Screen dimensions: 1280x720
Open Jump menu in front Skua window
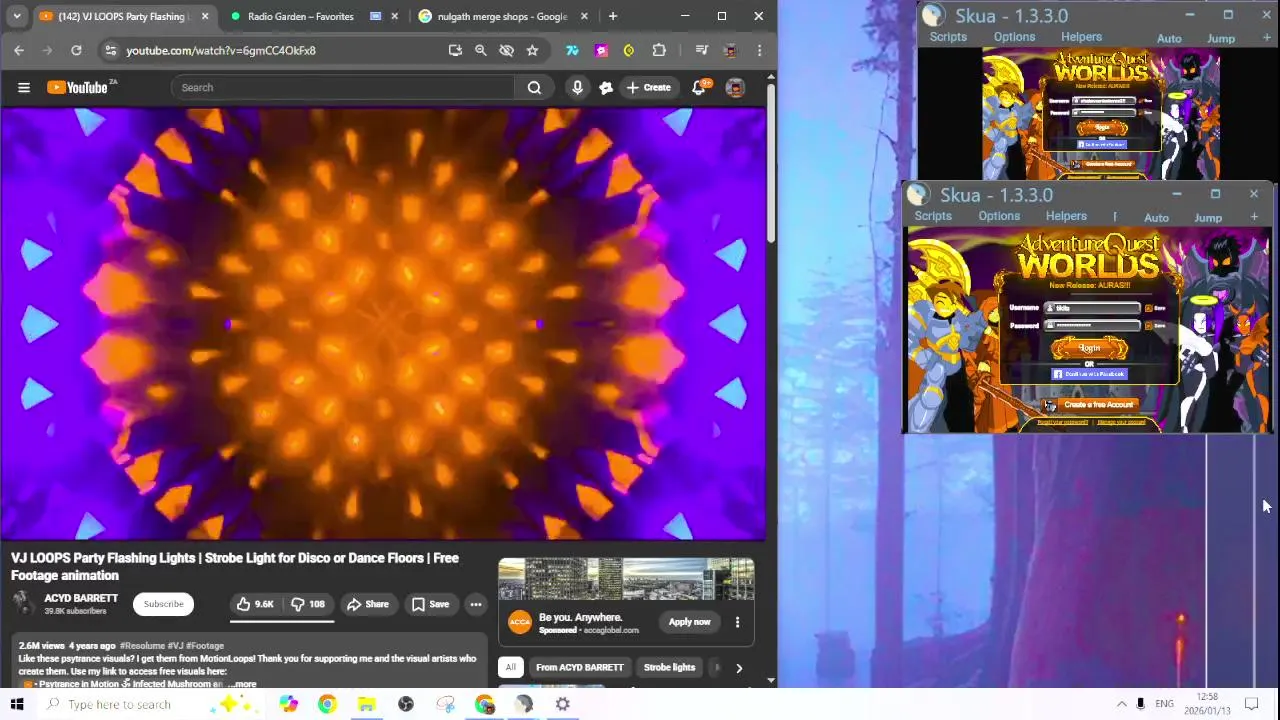click(x=1208, y=218)
